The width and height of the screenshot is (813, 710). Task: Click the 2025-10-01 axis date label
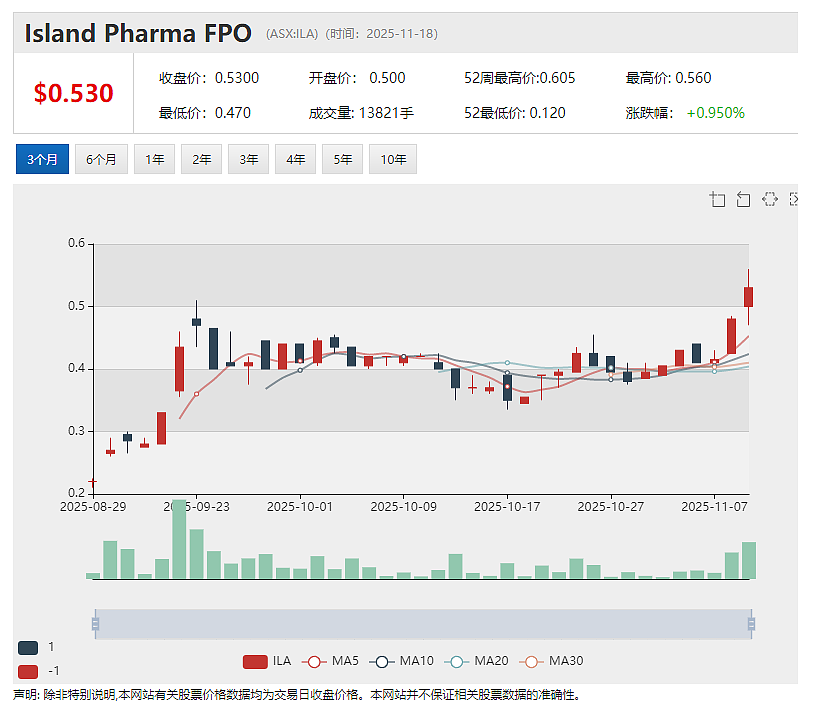300,507
